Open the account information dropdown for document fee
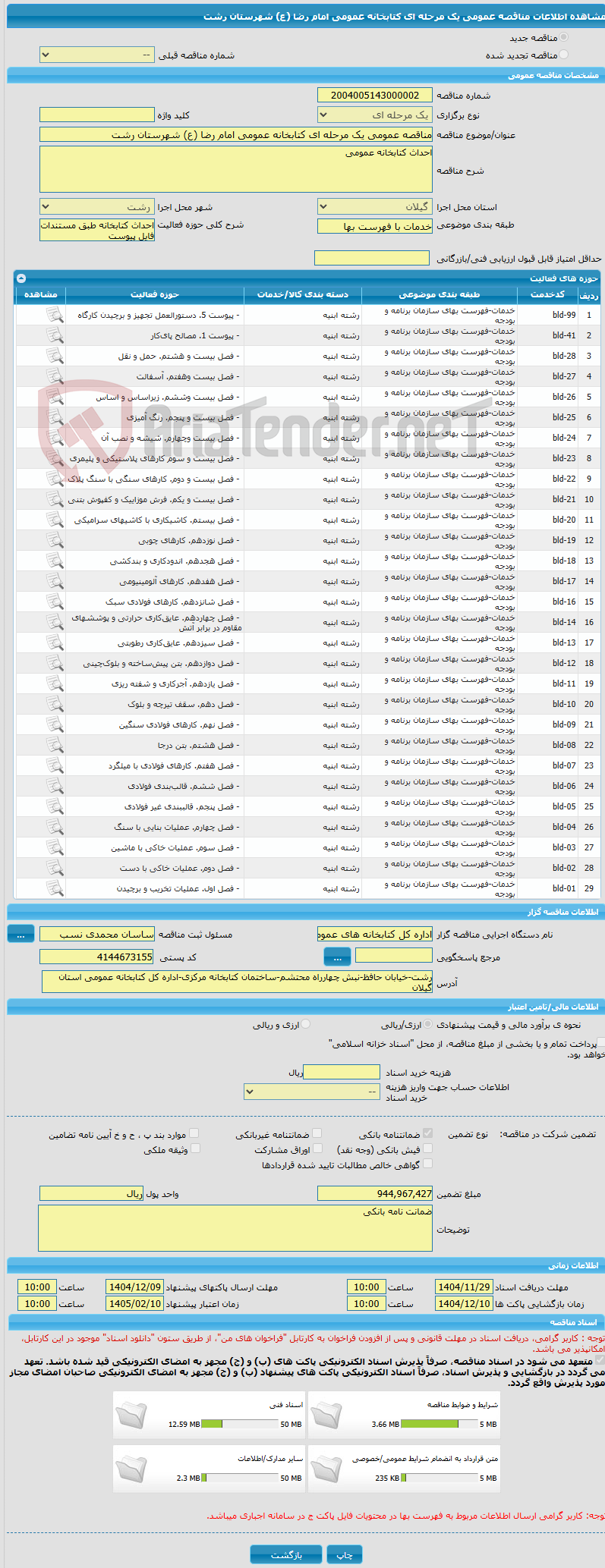The image size is (605, 1568). coord(312,1092)
